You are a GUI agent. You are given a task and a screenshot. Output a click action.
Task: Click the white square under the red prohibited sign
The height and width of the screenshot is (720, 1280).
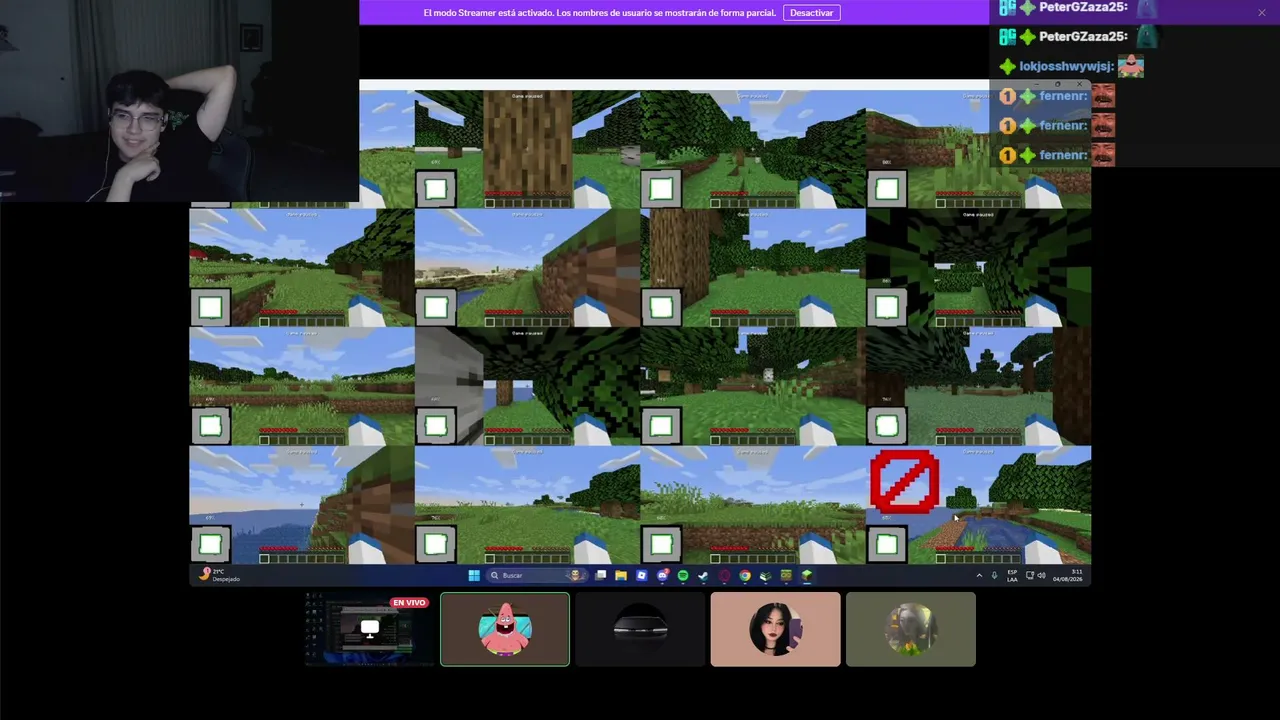tap(887, 543)
